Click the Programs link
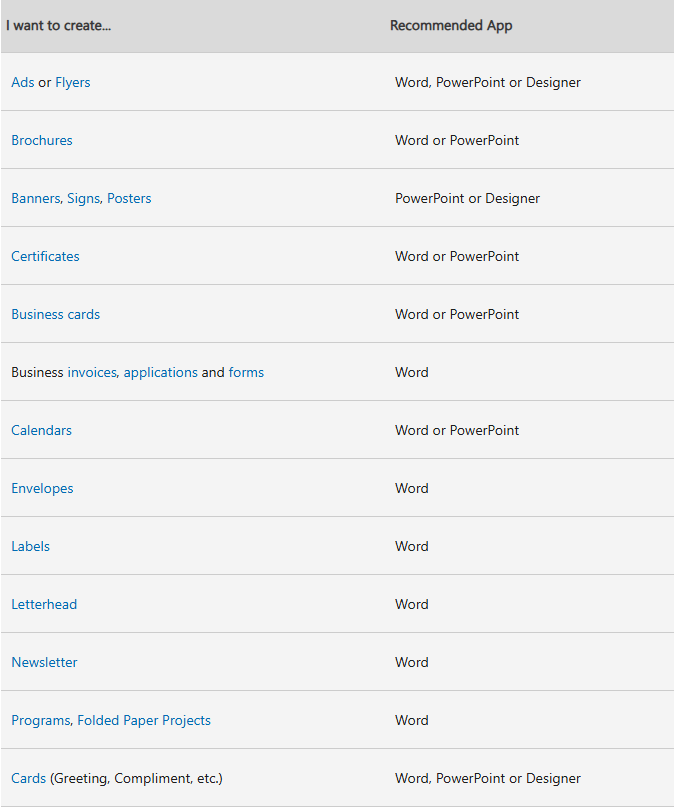Image resolution: width=677 pixels, height=811 pixels. [41, 720]
